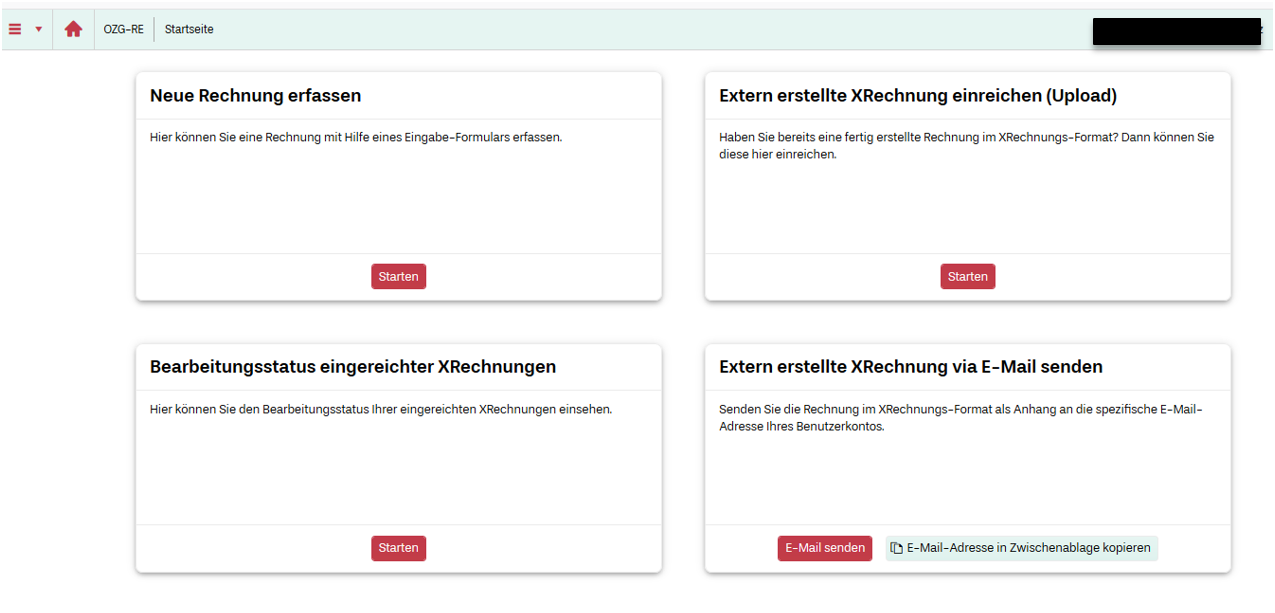Select the OZG-RE breadcrumb item
Screen dimensions: 1275x613
(x=123, y=29)
